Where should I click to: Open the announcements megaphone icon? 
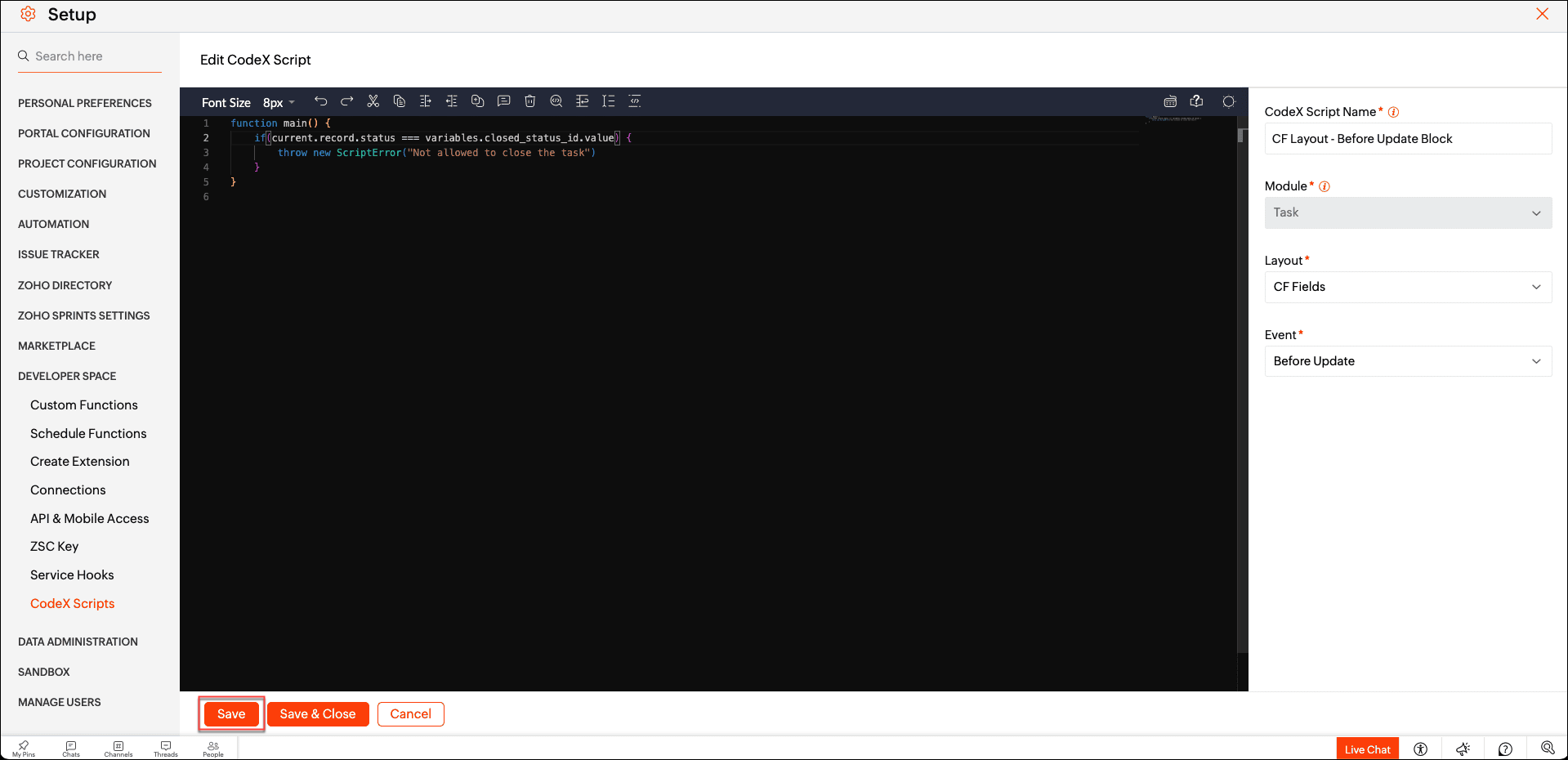pos(1463,749)
